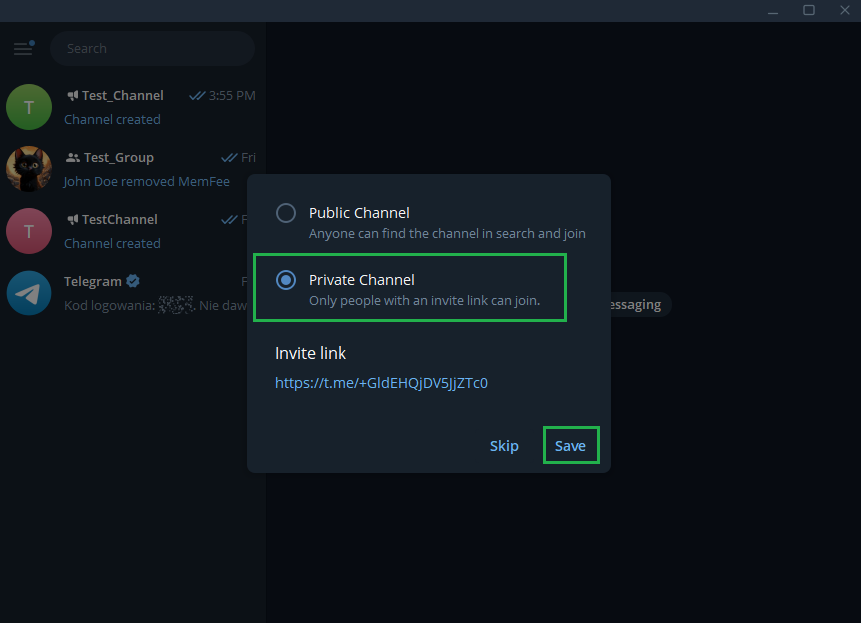Click TestChannel 'Channel created' preview
The image size is (861, 623).
(x=112, y=244)
